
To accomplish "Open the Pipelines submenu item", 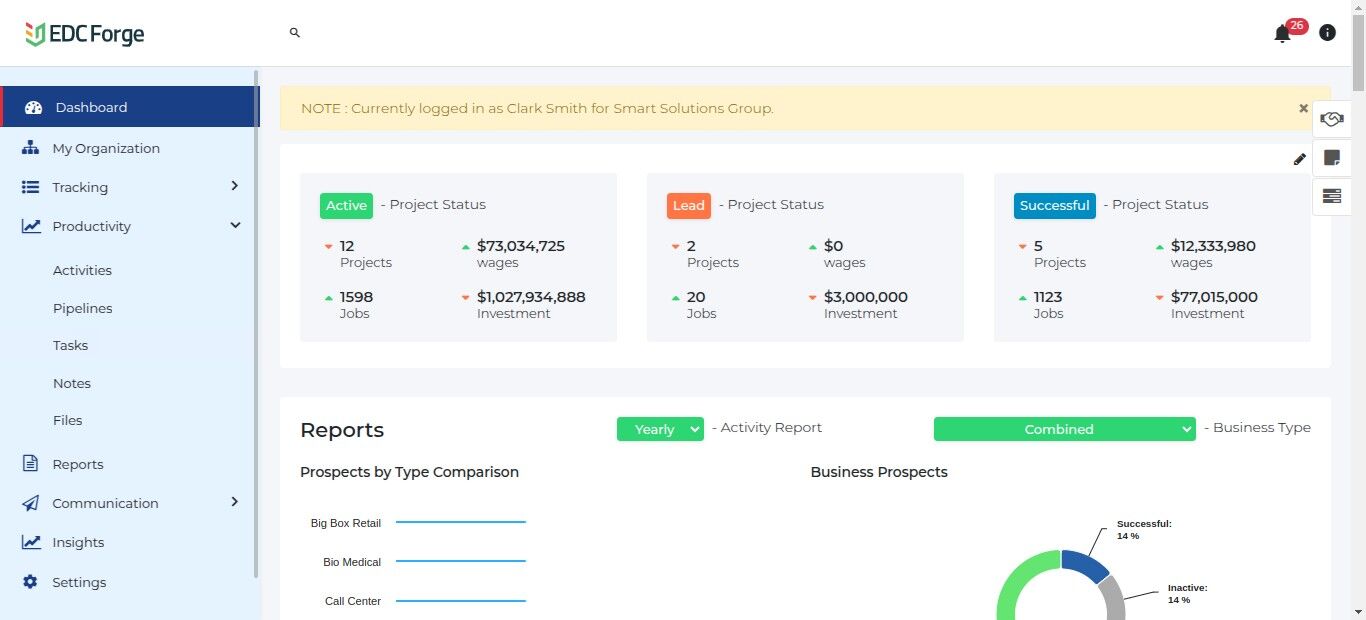I will coord(82,308).
